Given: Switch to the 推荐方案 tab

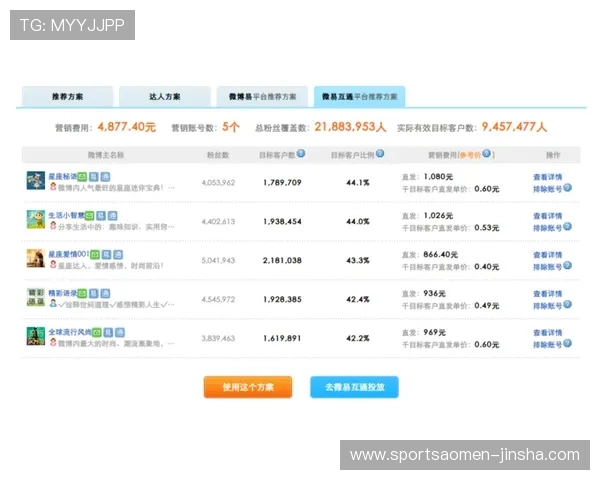Looking at the screenshot, I should (x=67, y=96).
